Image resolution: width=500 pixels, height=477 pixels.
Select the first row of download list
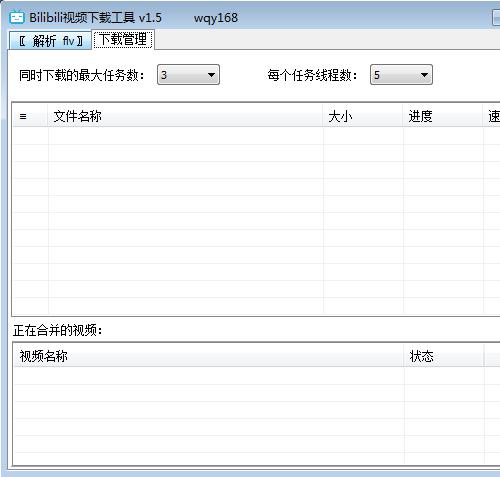[x=256, y=136]
